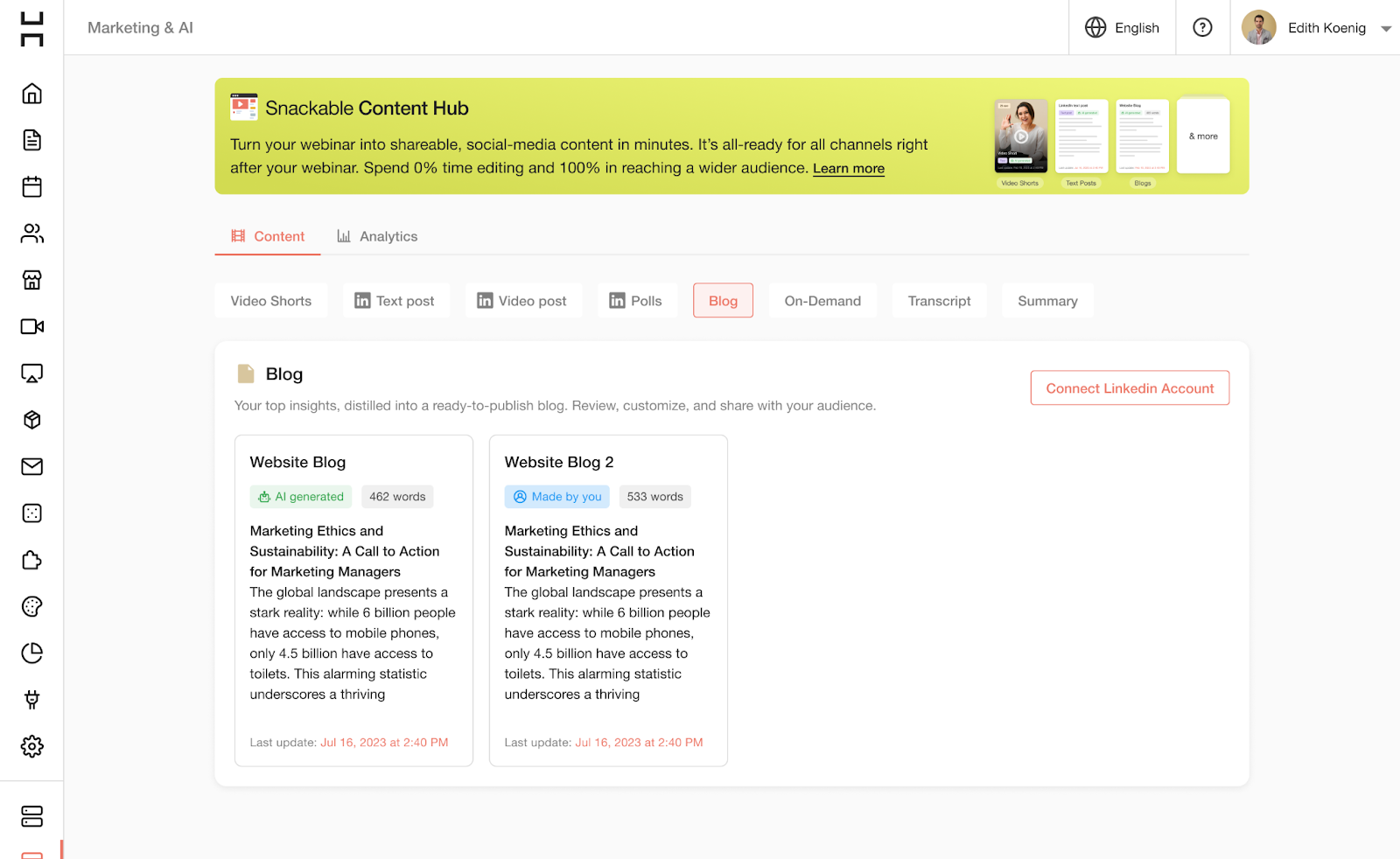The height and width of the screenshot is (859, 1400).
Task: Open the color palette icon in sidebar
Action: [x=31, y=606]
